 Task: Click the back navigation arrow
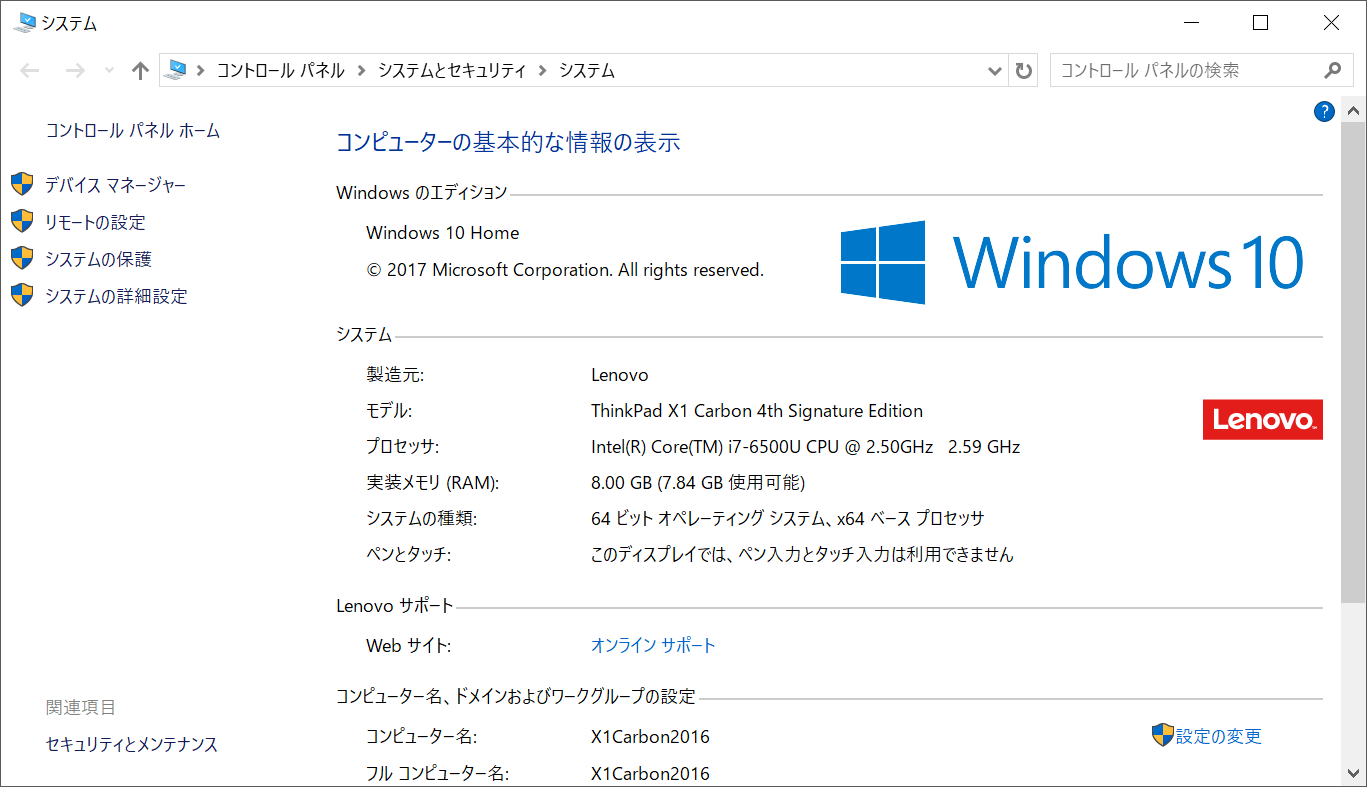tap(30, 71)
